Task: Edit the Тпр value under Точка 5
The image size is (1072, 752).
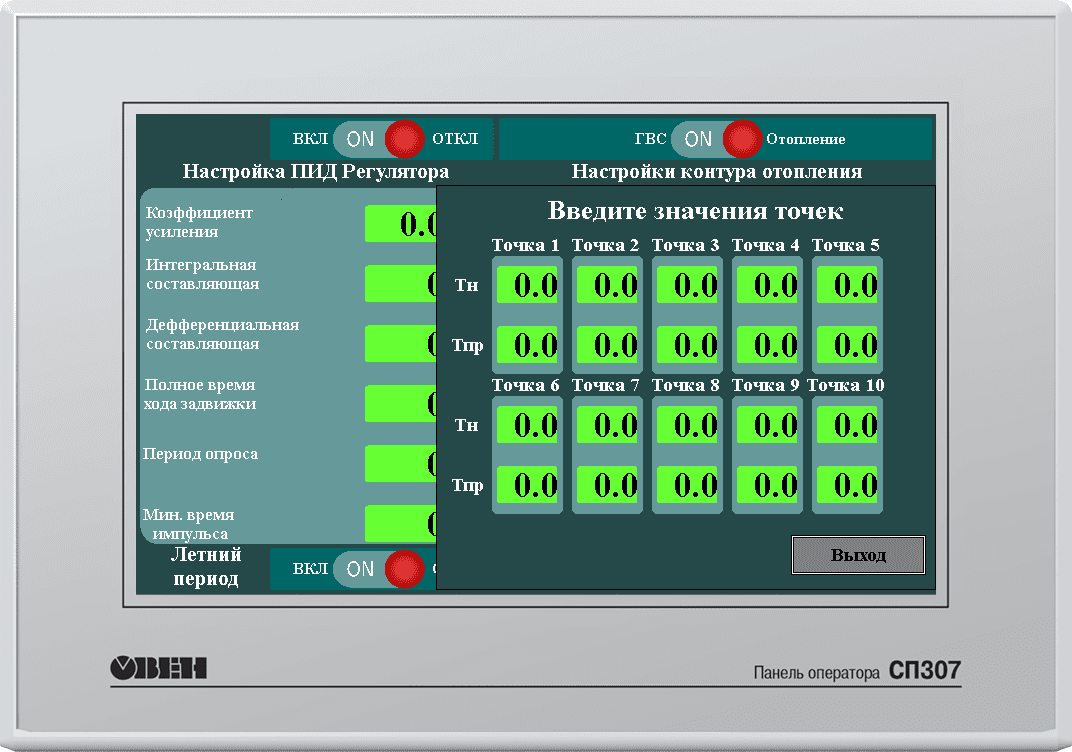Action: (847, 345)
